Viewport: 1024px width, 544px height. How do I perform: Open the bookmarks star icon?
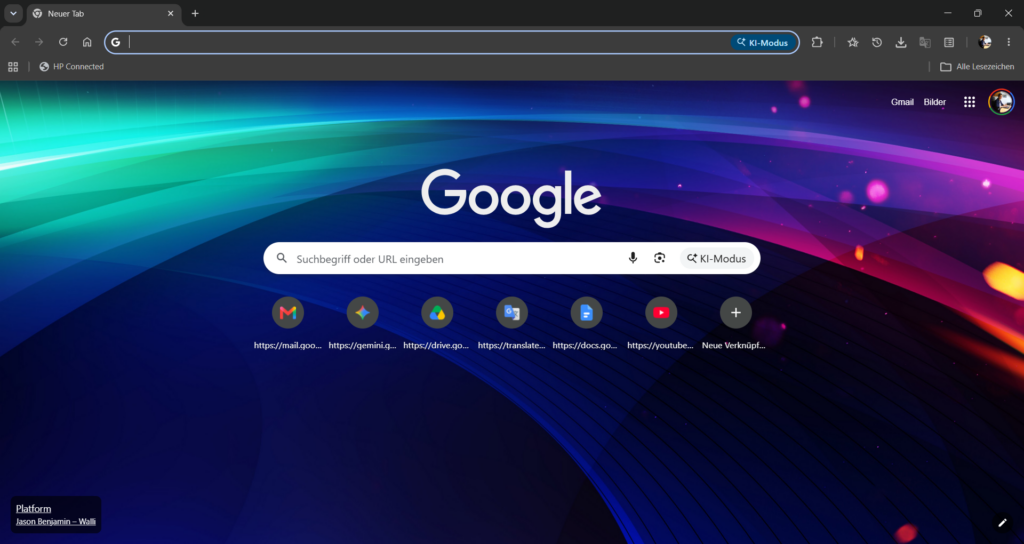[853, 42]
